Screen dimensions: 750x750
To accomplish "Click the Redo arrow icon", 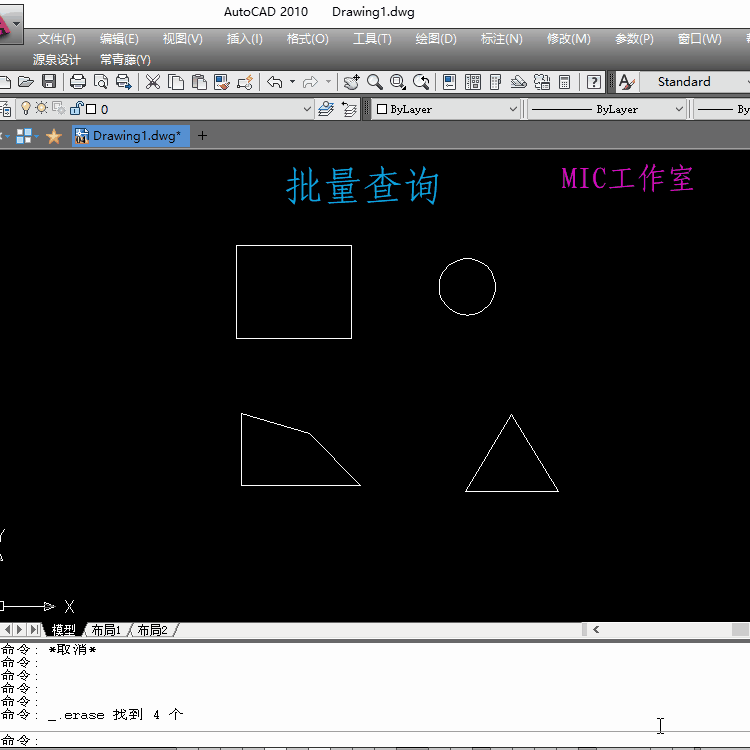I will click(x=310, y=82).
